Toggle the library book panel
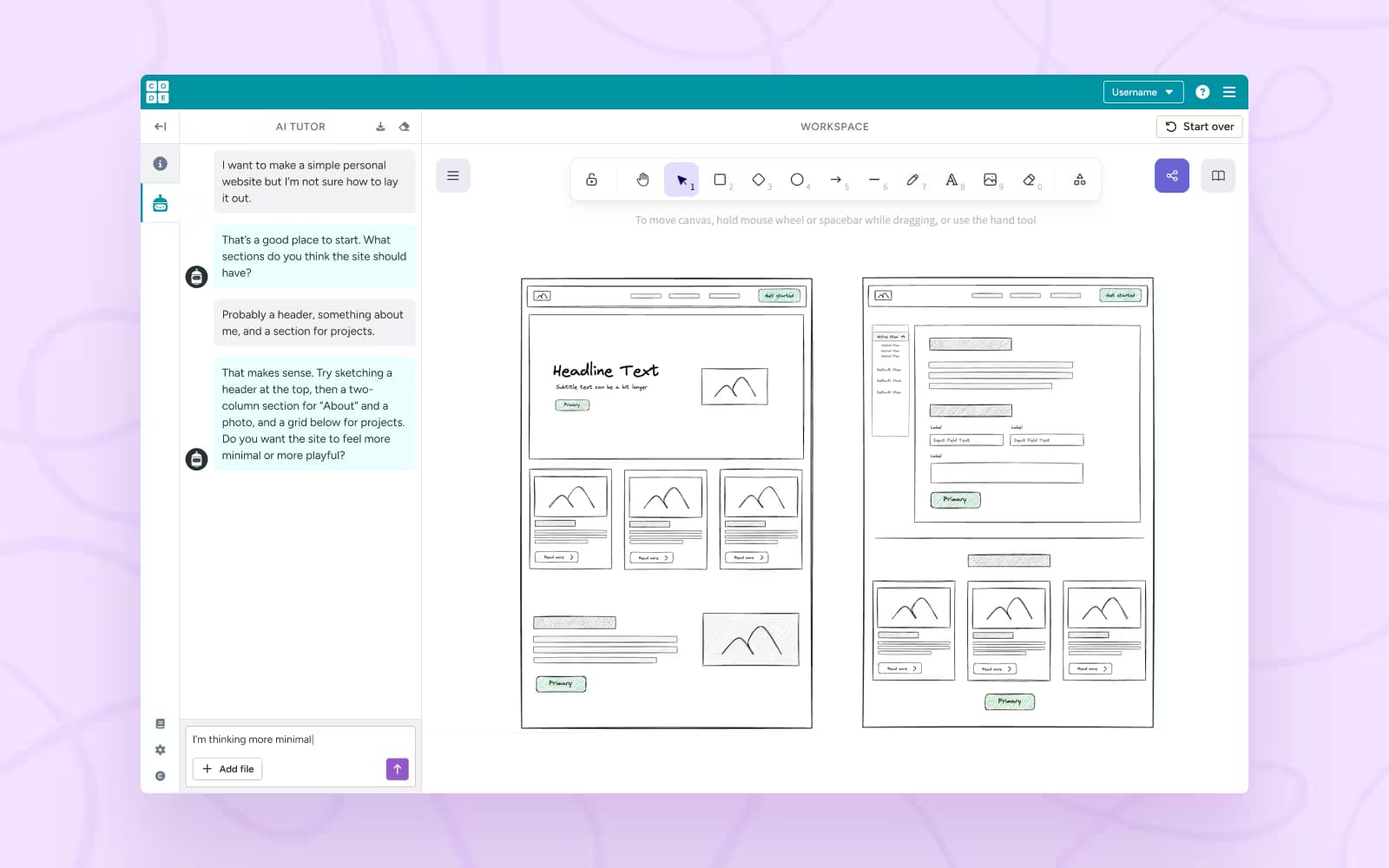The height and width of the screenshot is (868, 1389). pyautogui.click(x=1218, y=176)
